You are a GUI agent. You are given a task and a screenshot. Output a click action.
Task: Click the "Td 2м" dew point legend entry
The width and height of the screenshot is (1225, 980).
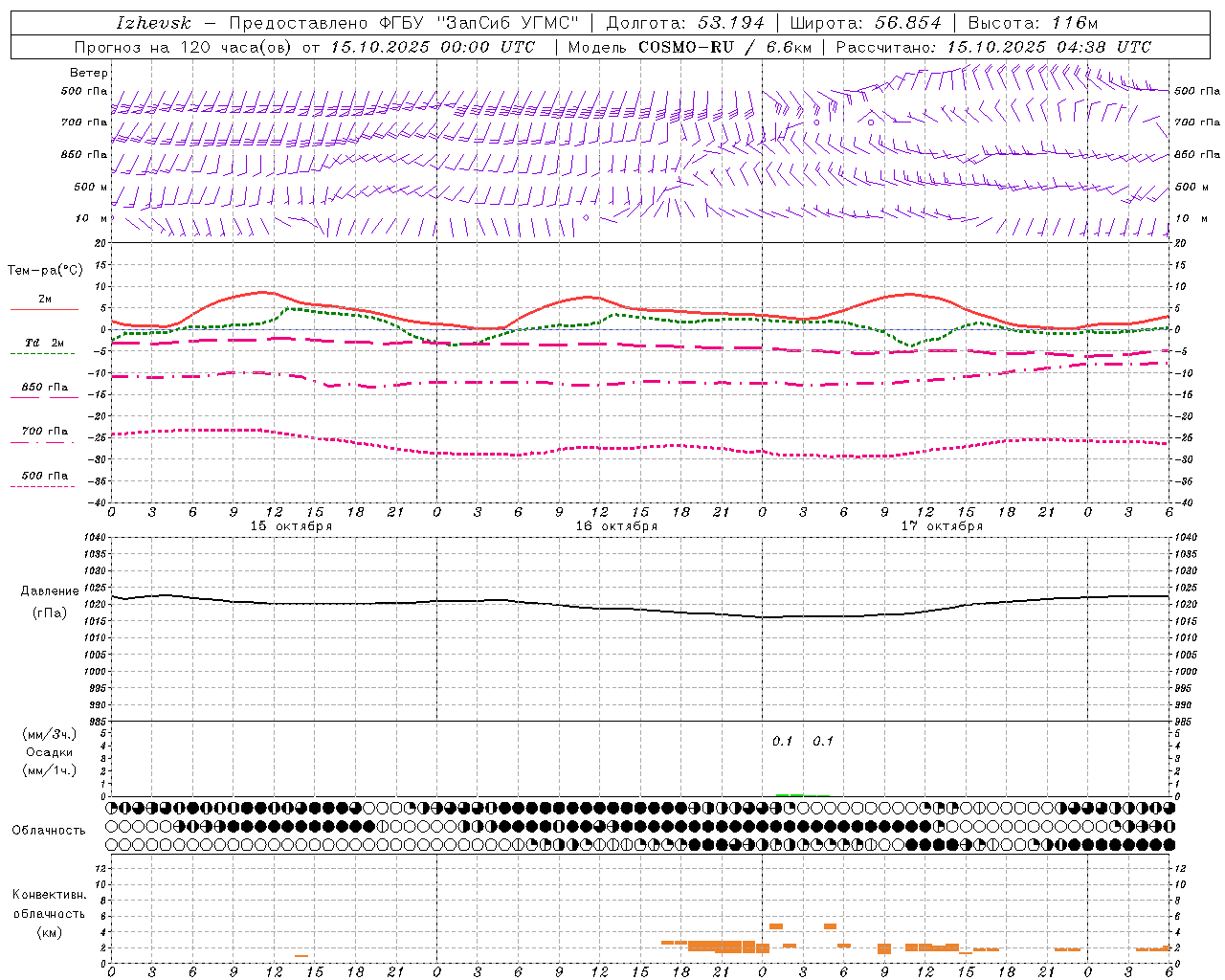click(x=44, y=343)
